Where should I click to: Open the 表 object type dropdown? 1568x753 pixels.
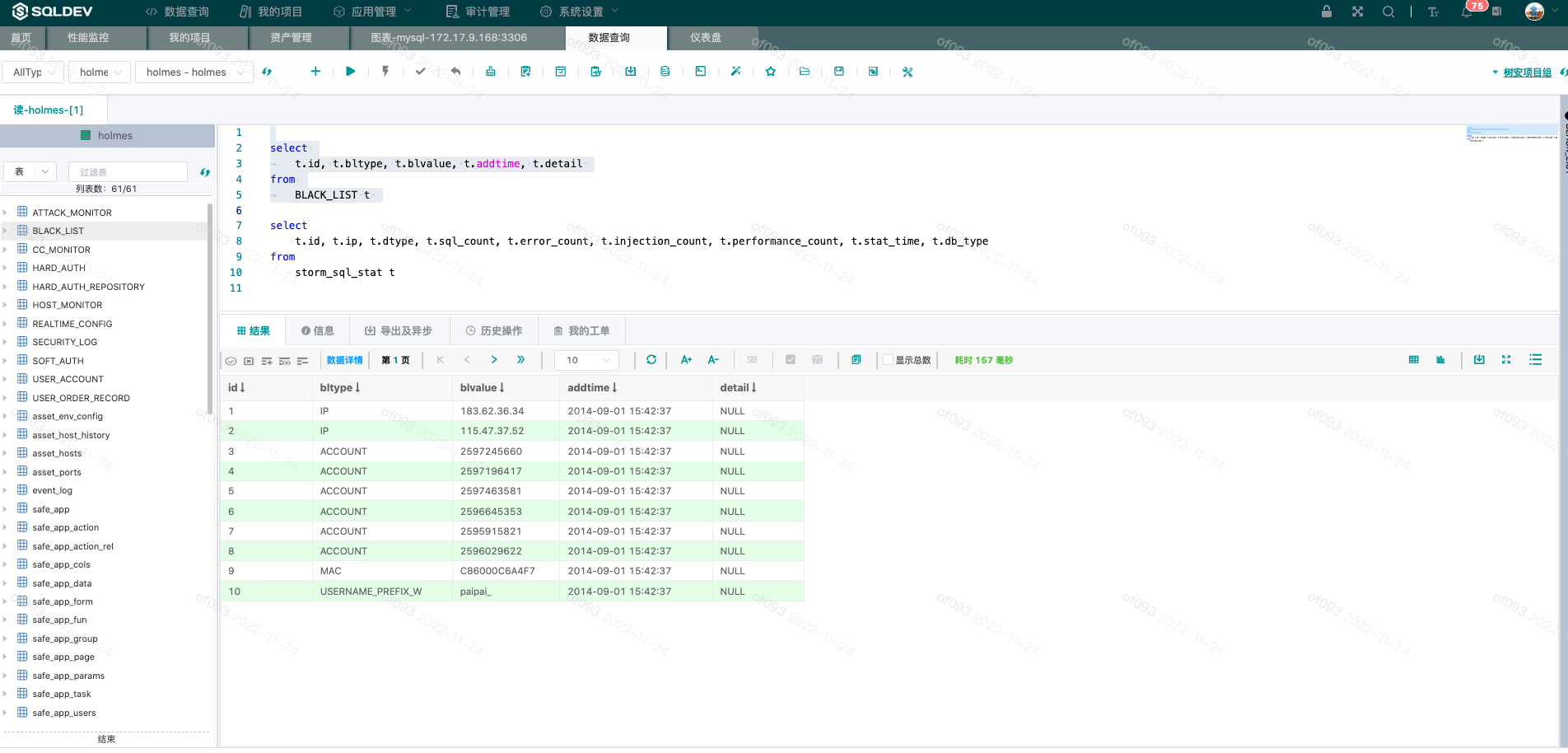pos(30,172)
